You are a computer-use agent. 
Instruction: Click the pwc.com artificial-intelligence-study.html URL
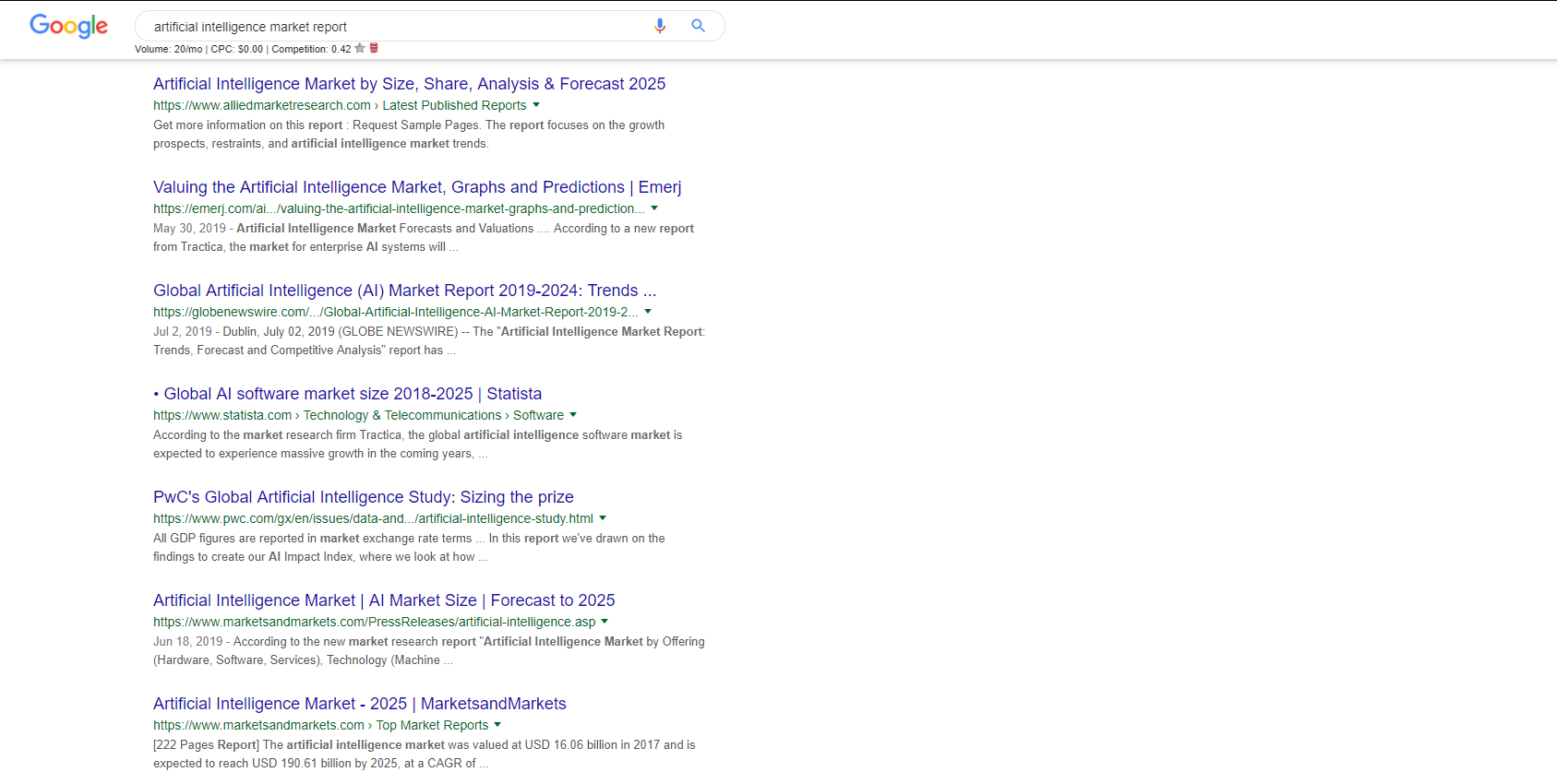[373, 518]
